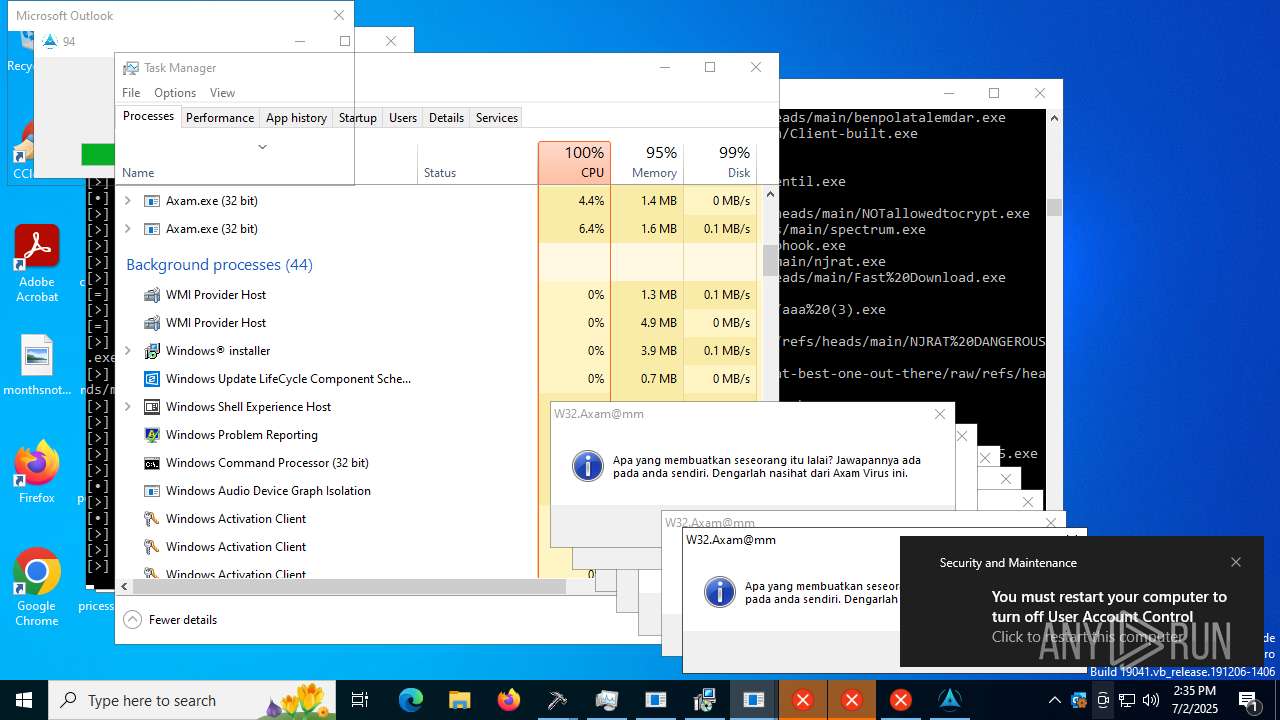Switch to the Users tab
1280x720 pixels.
pyautogui.click(x=403, y=117)
